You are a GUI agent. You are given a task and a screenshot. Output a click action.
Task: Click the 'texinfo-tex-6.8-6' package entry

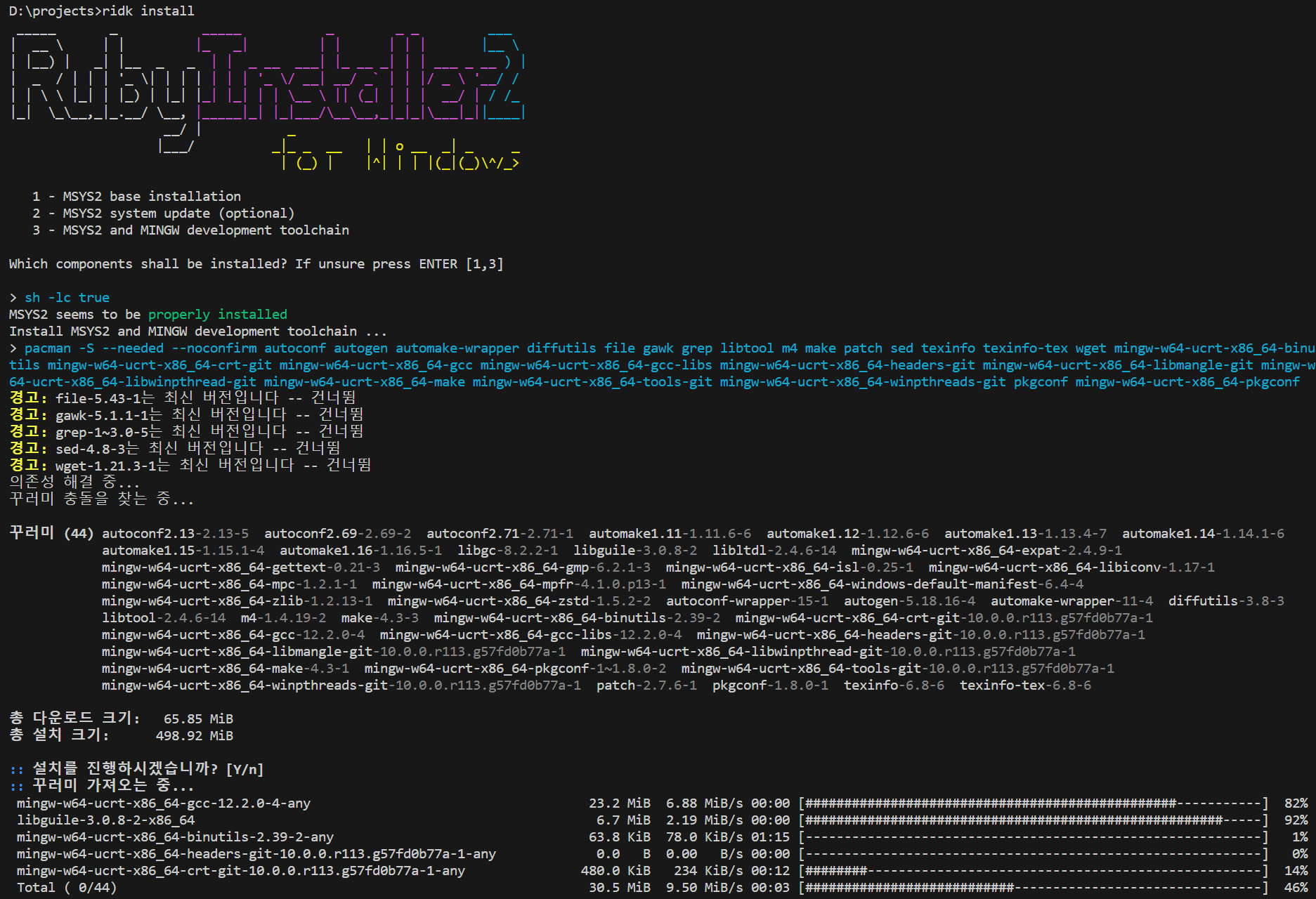[x=1025, y=685]
